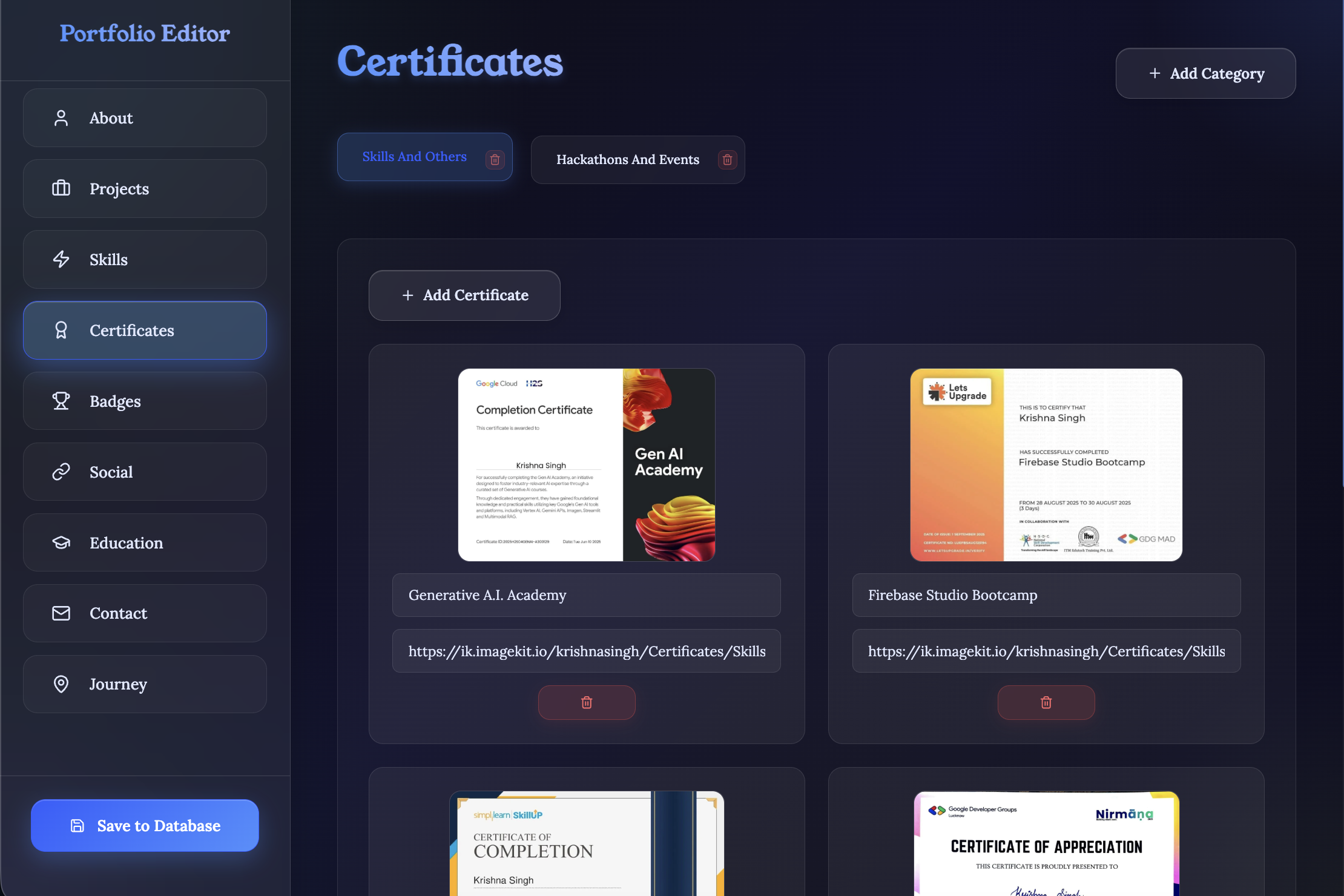Edit the Generative A.I. Academy title field
Viewport: 1344px width, 896px height.
pyautogui.click(x=586, y=595)
